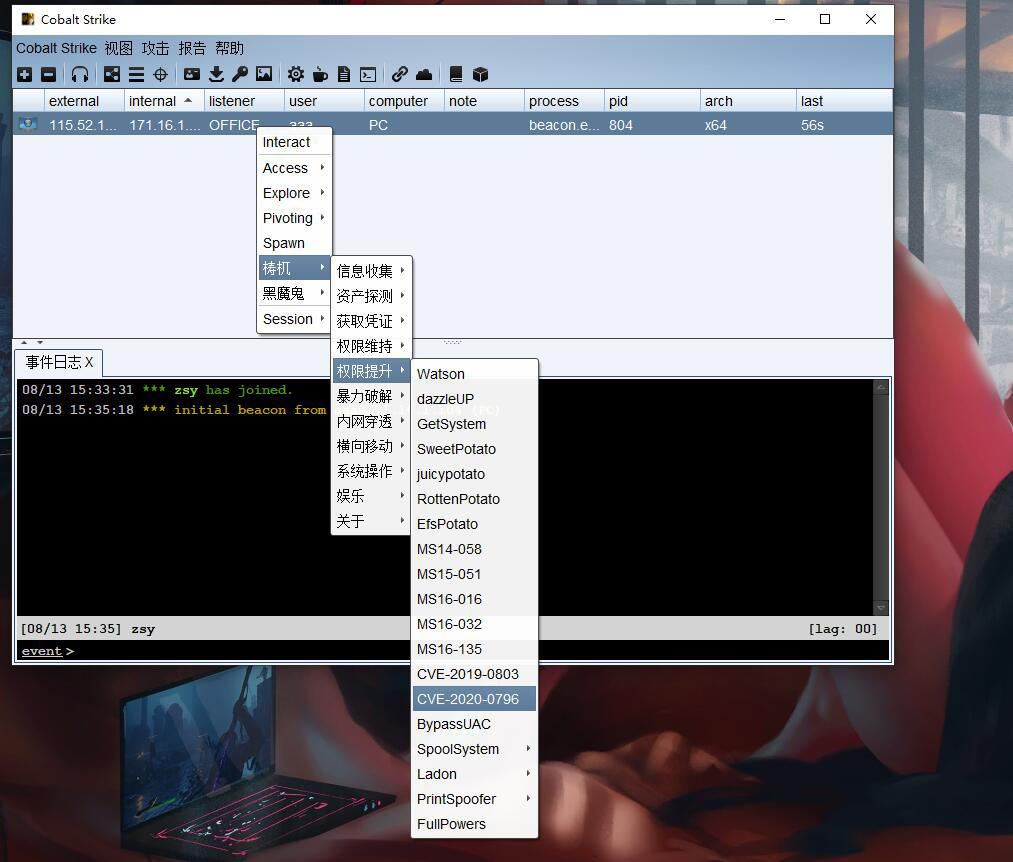This screenshot has width=1013, height=862.
Task: Expand the PrintSpoofer submenu
Action: tap(474, 799)
